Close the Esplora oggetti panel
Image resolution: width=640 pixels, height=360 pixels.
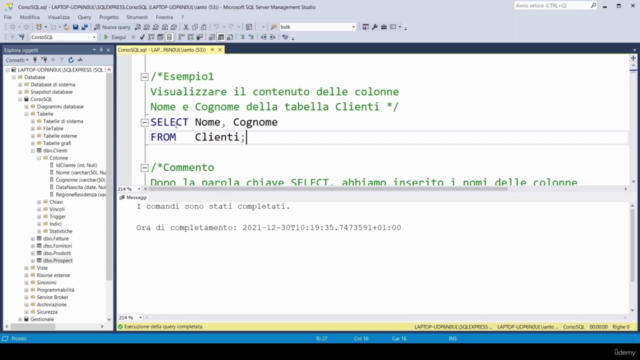pyautogui.click(x=109, y=50)
